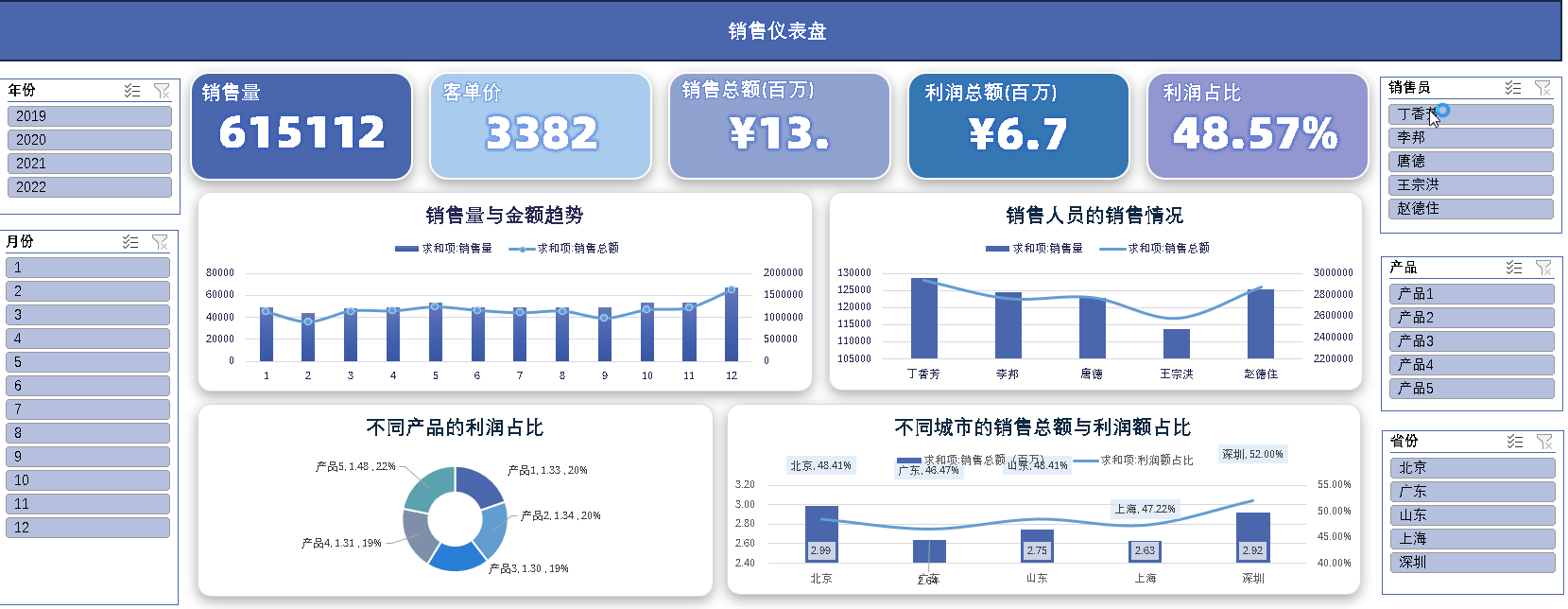The width and height of the screenshot is (1568, 609).
Task: Filter by year 2019
Action: (90, 116)
